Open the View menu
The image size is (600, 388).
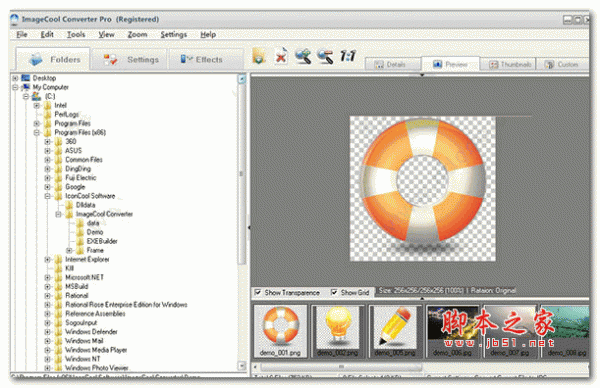tap(106, 34)
